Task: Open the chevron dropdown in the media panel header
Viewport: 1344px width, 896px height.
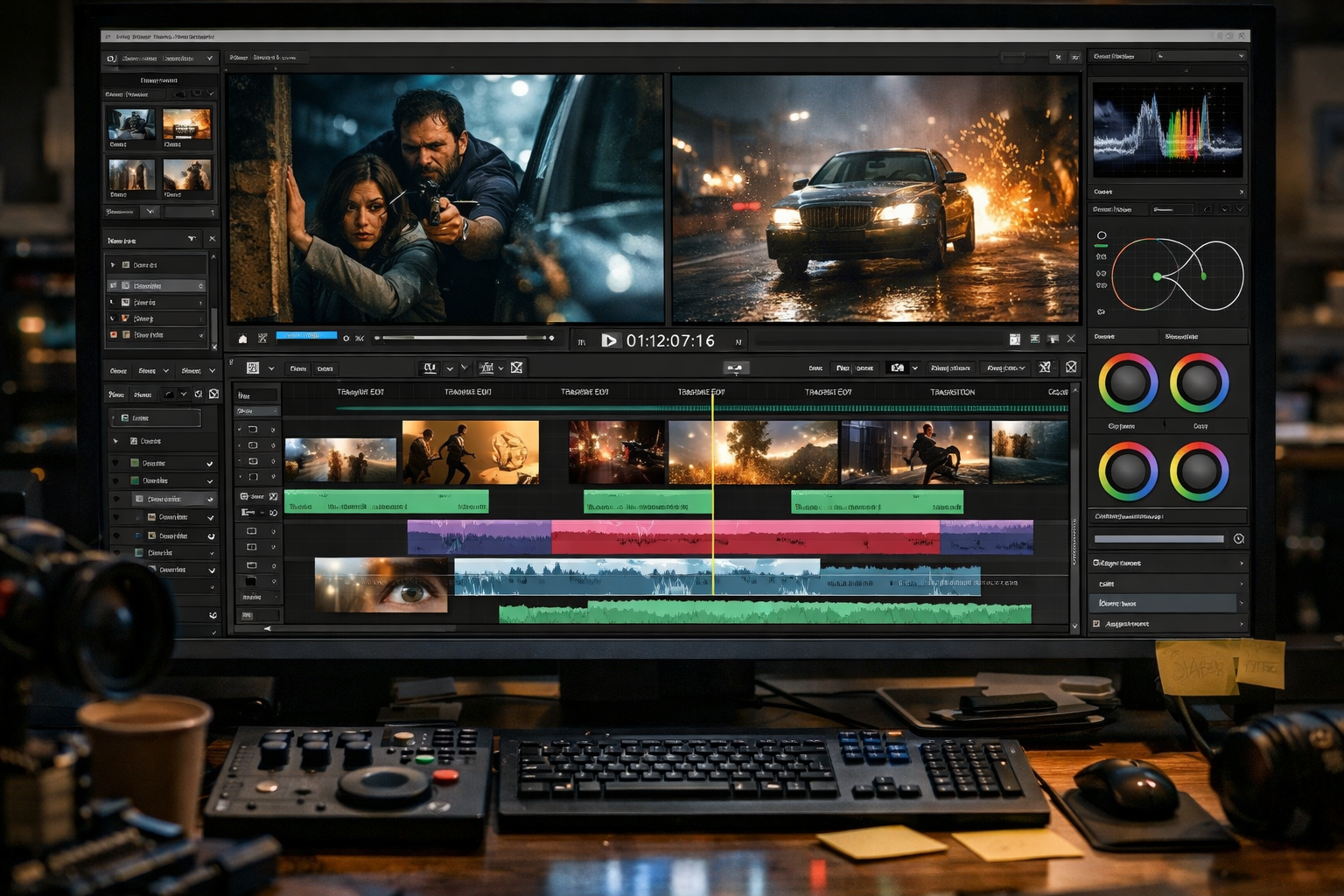Action: coord(209,59)
